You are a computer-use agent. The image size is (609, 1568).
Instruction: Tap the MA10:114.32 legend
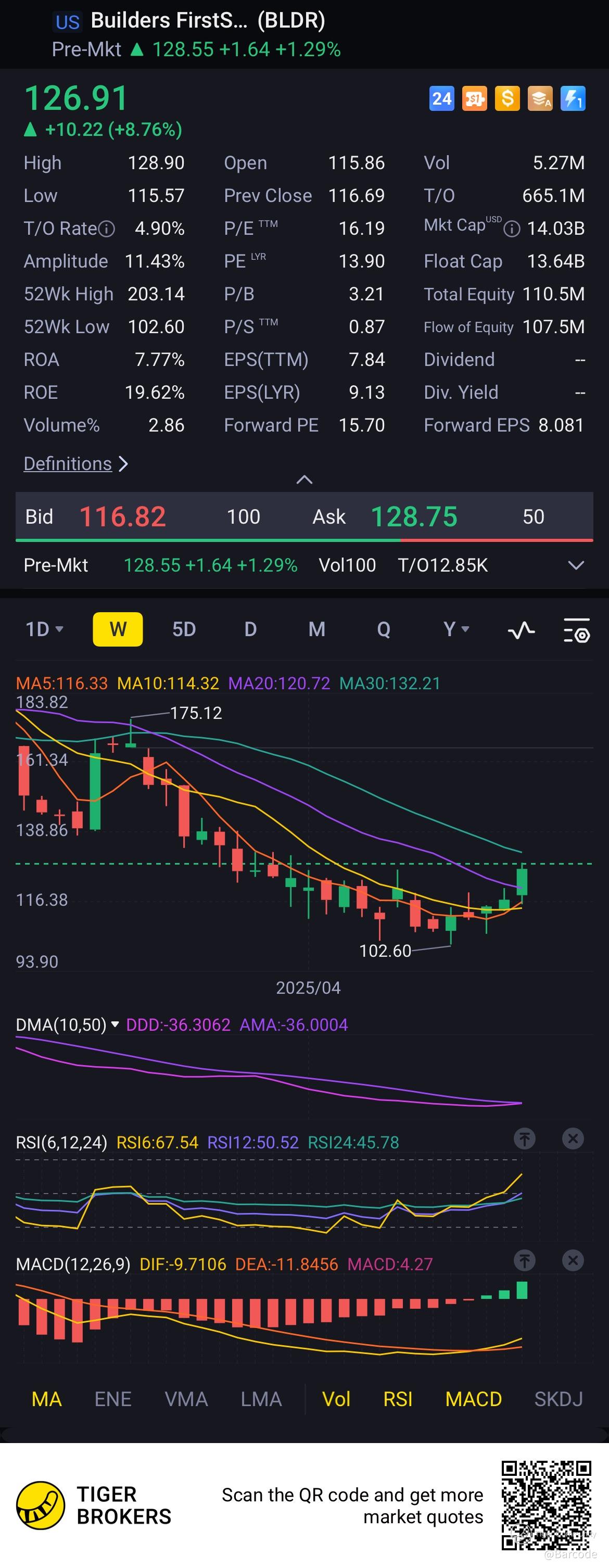[168, 683]
